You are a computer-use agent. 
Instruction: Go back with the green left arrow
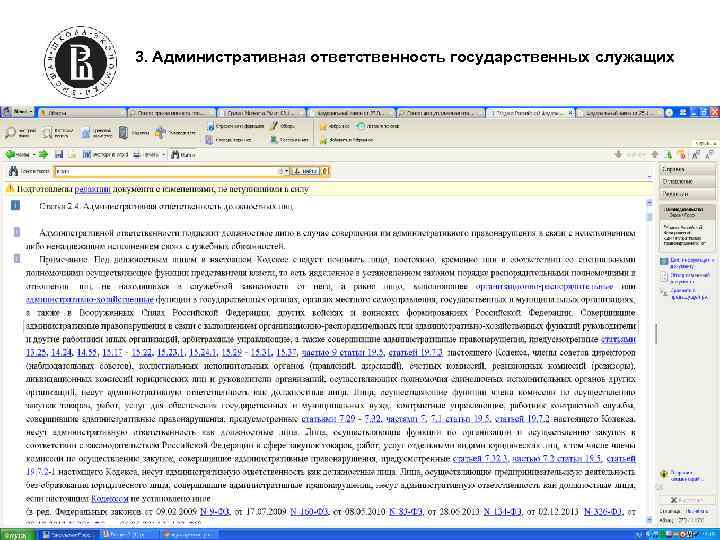[x=10, y=155]
